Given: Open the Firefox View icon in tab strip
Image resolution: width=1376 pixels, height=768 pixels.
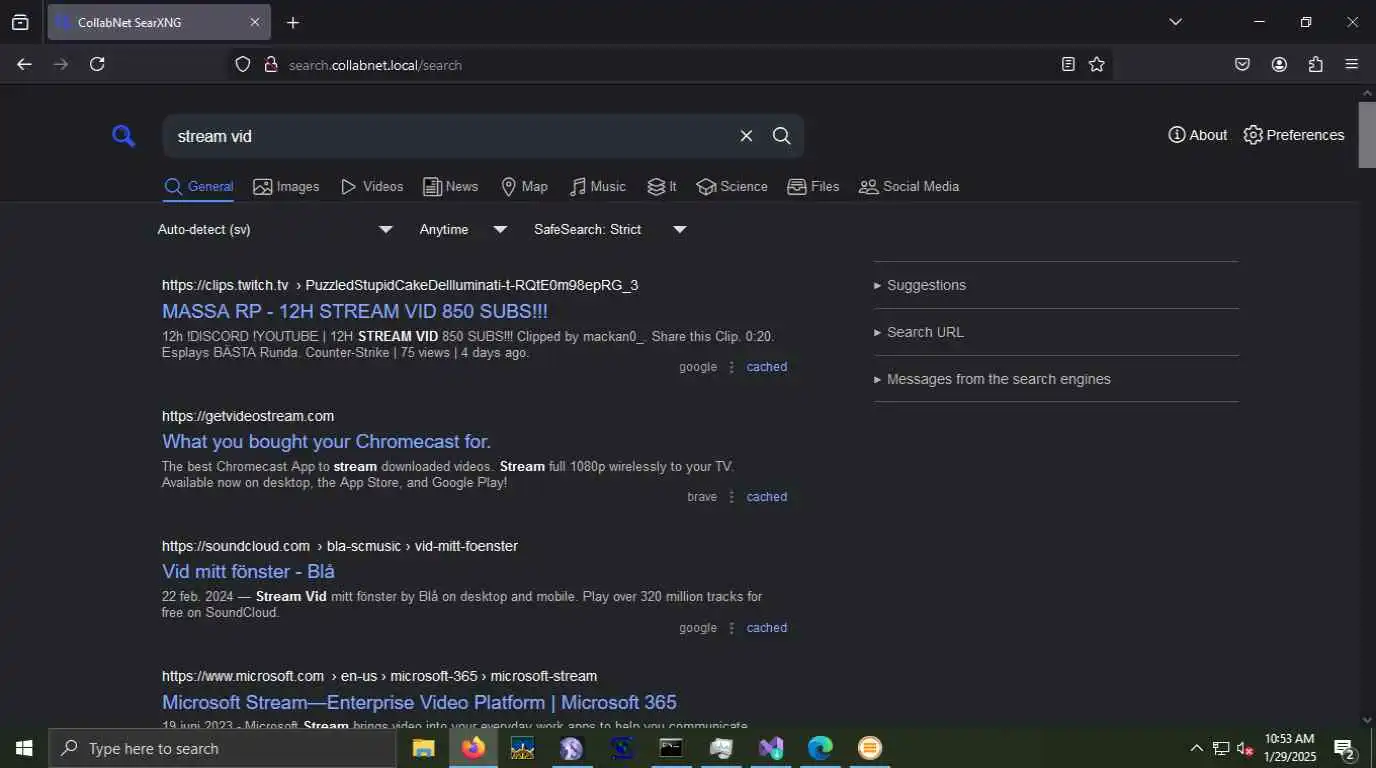Looking at the screenshot, I should tap(20, 22).
